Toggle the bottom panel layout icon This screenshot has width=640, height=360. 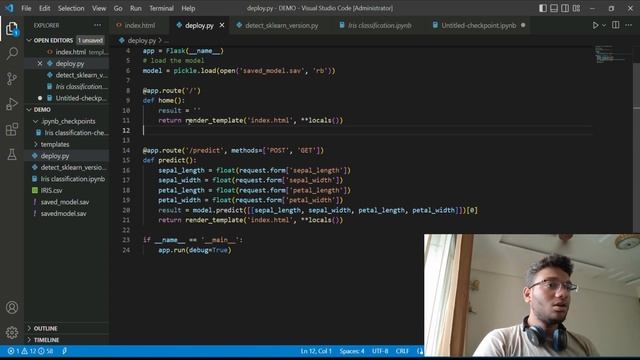554,8
